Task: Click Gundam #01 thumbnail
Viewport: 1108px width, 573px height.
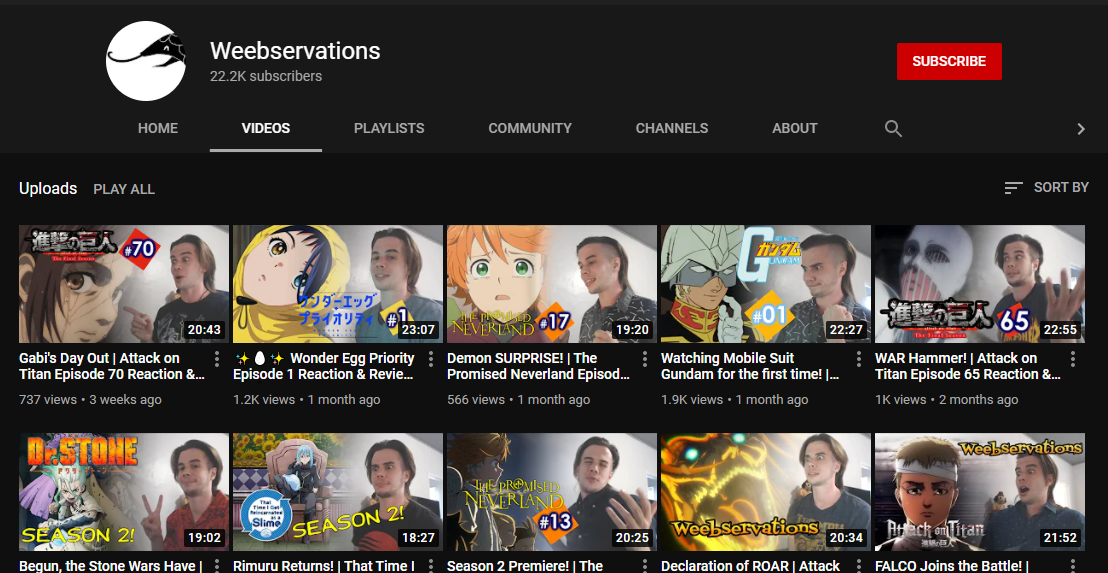Action: pos(766,284)
